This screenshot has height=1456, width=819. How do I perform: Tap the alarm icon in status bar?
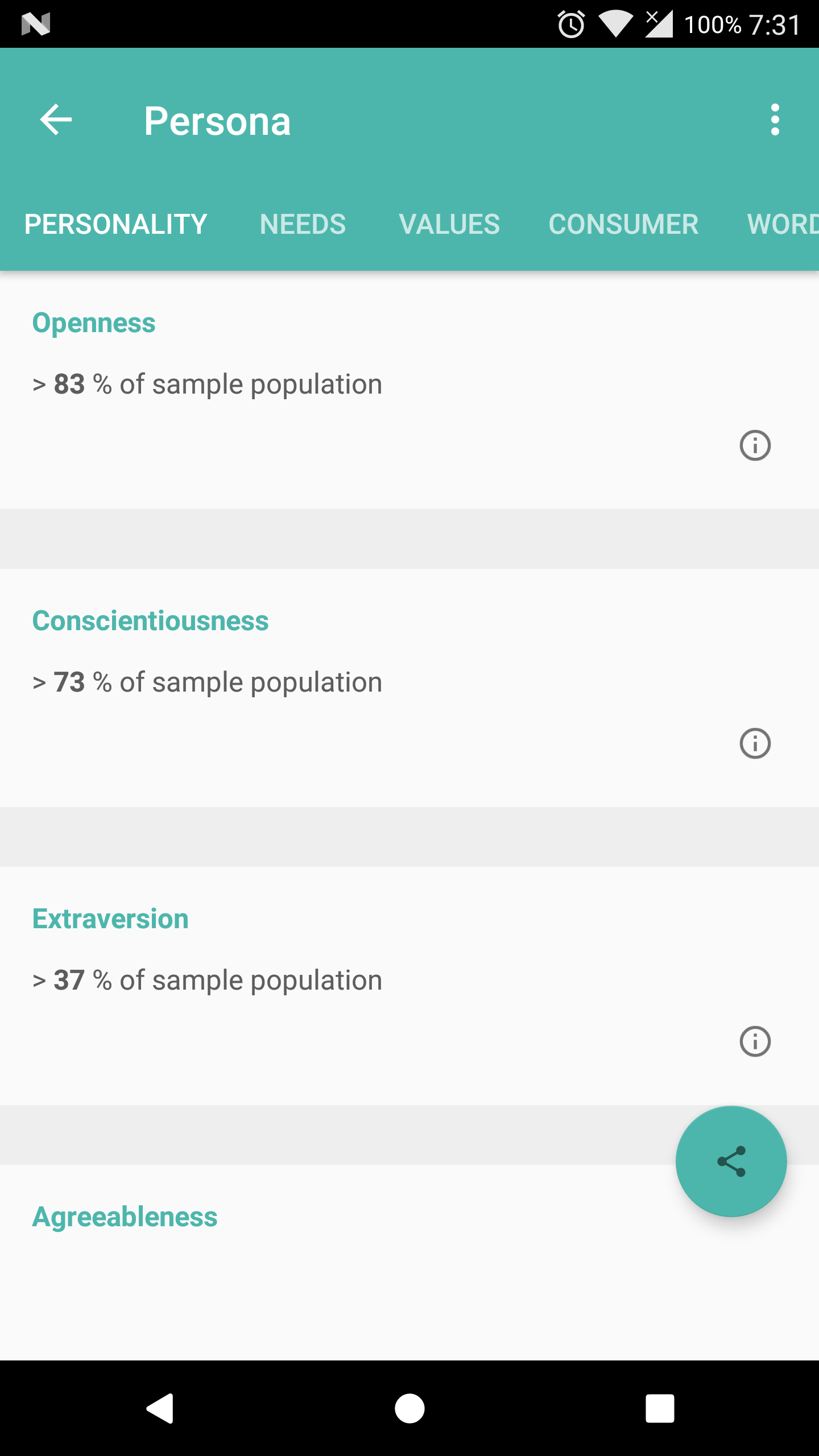click(x=571, y=24)
